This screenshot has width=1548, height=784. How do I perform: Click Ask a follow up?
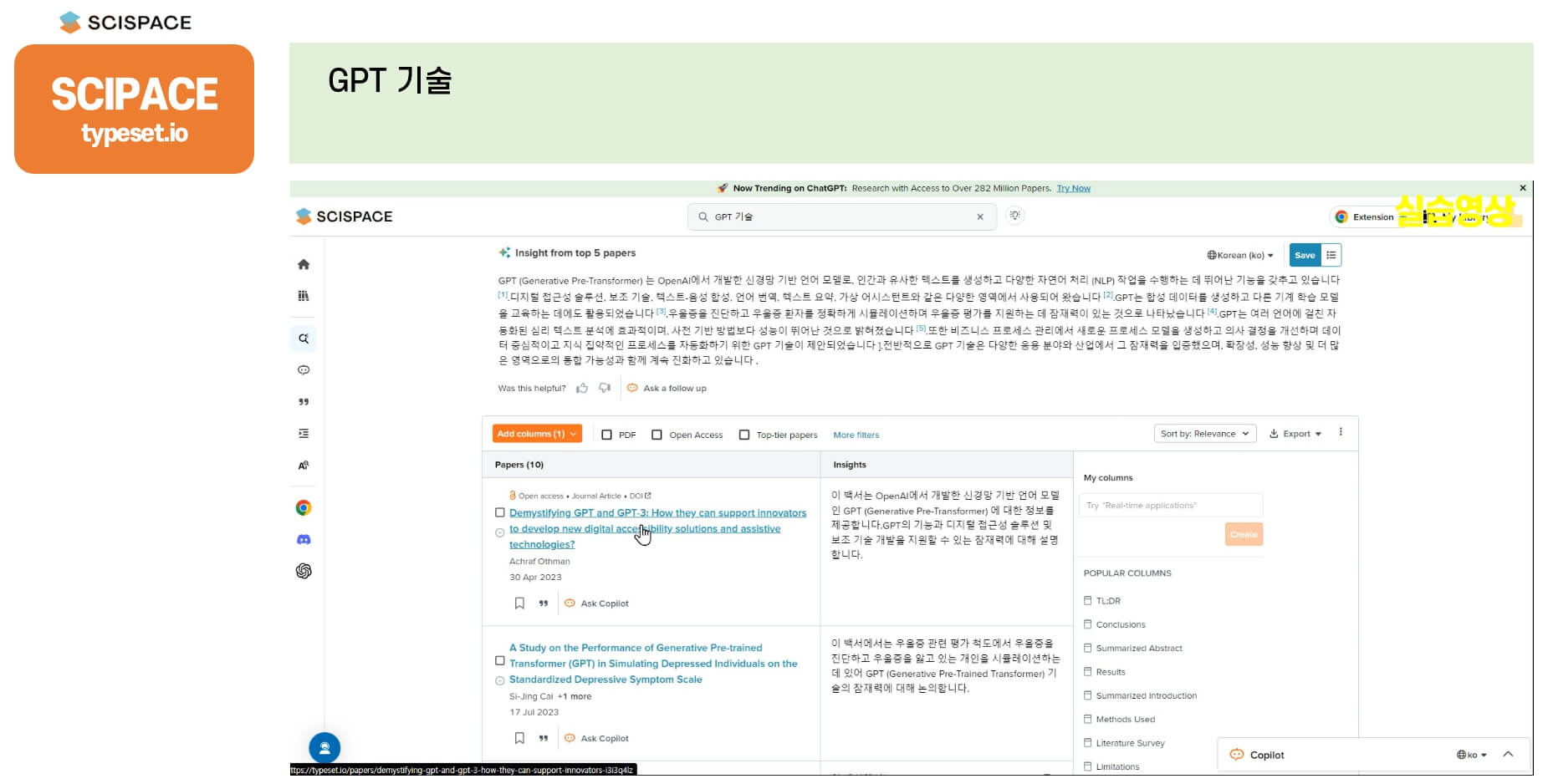667,388
